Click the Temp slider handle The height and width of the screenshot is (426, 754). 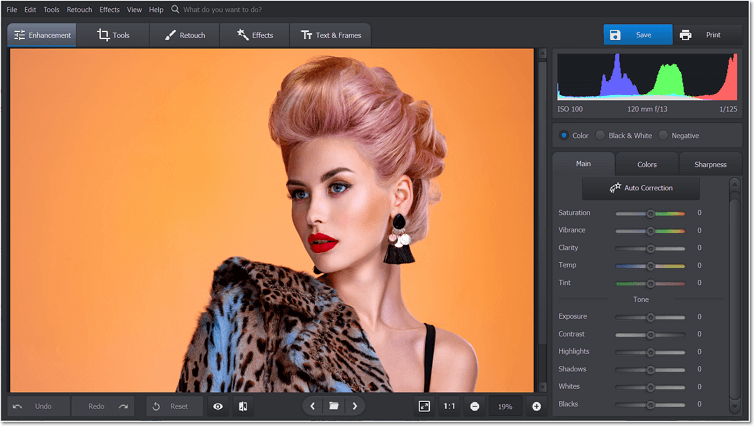pyautogui.click(x=650, y=266)
